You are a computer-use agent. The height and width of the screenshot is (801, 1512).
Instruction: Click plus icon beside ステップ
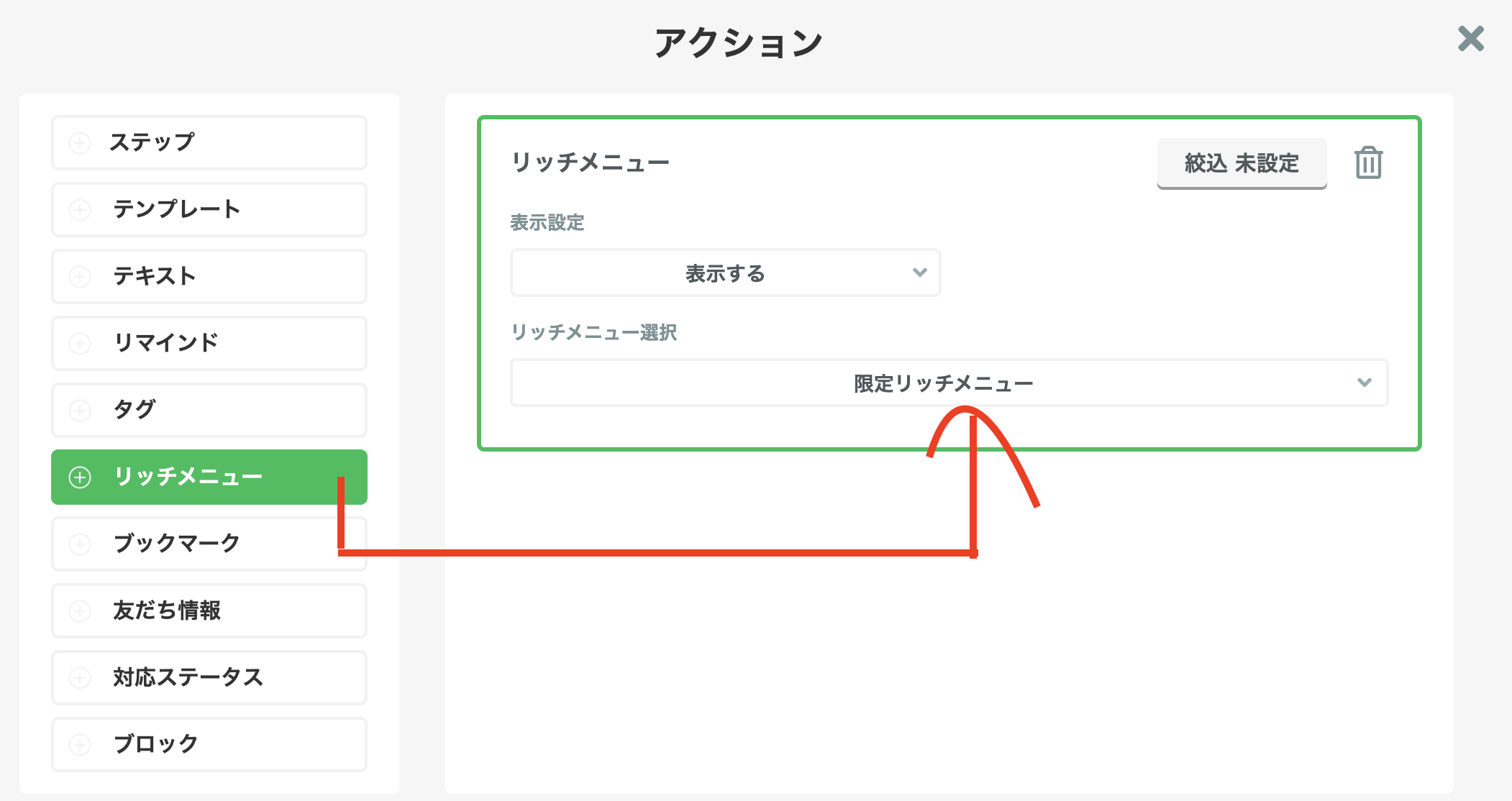(80, 142)
